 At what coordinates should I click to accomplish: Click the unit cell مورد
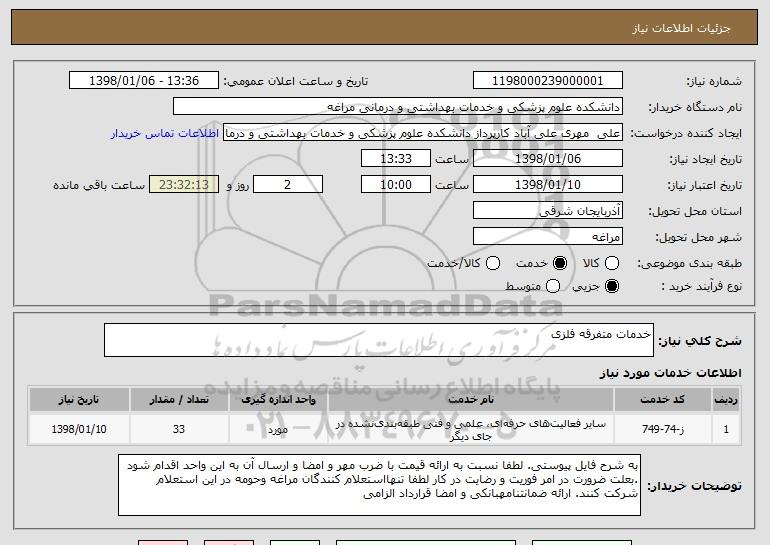coord(278,429)
